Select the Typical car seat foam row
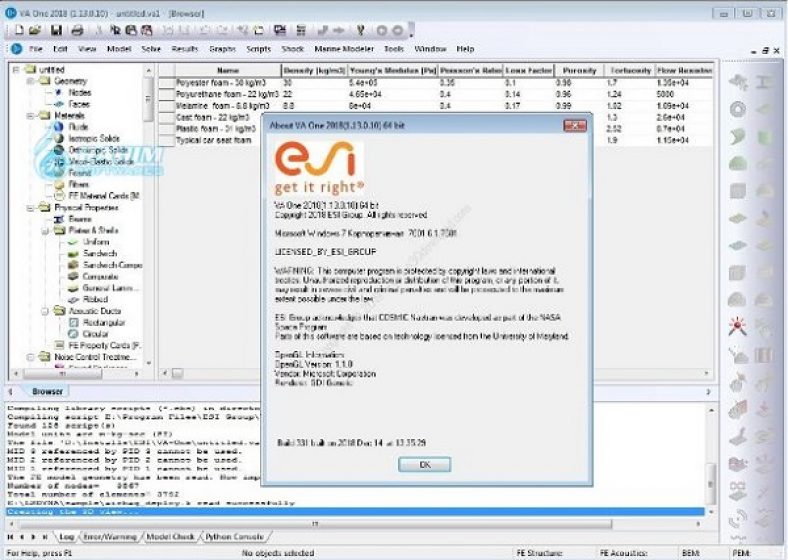 (x=213, y=140)
